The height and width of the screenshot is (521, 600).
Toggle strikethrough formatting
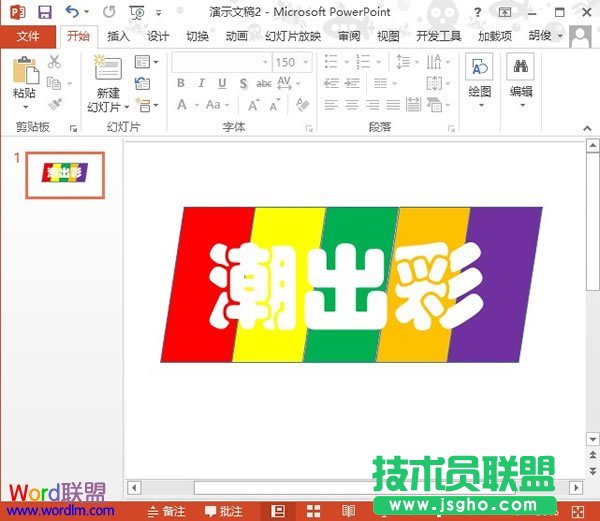tap(264, 83)
